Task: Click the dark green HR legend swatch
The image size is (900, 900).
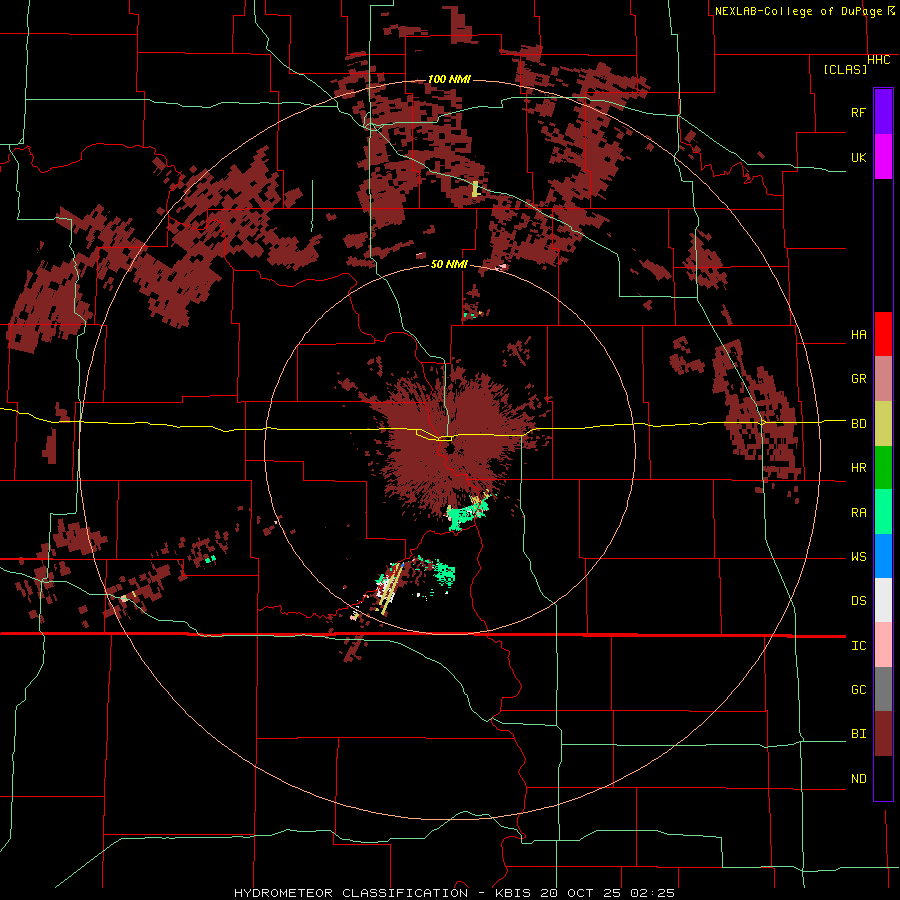Action: (x=883, y=468)
